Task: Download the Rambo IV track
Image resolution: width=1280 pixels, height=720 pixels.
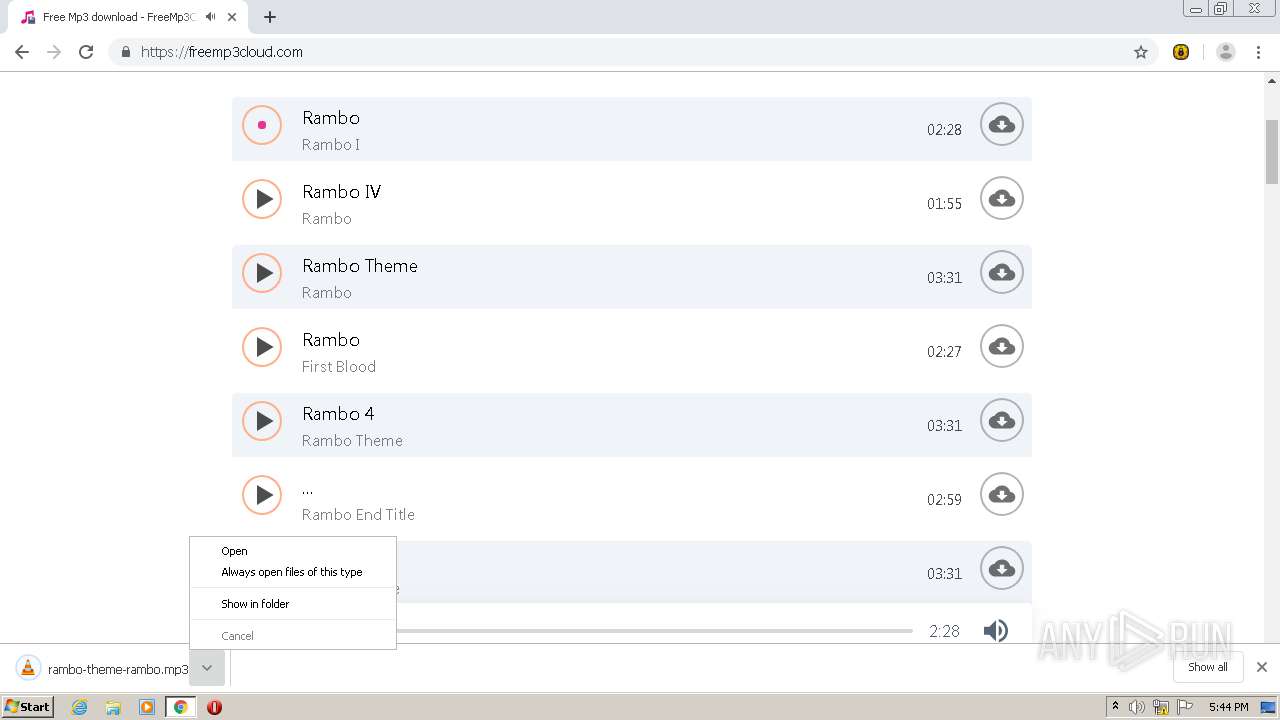Action: (1001, 199)
